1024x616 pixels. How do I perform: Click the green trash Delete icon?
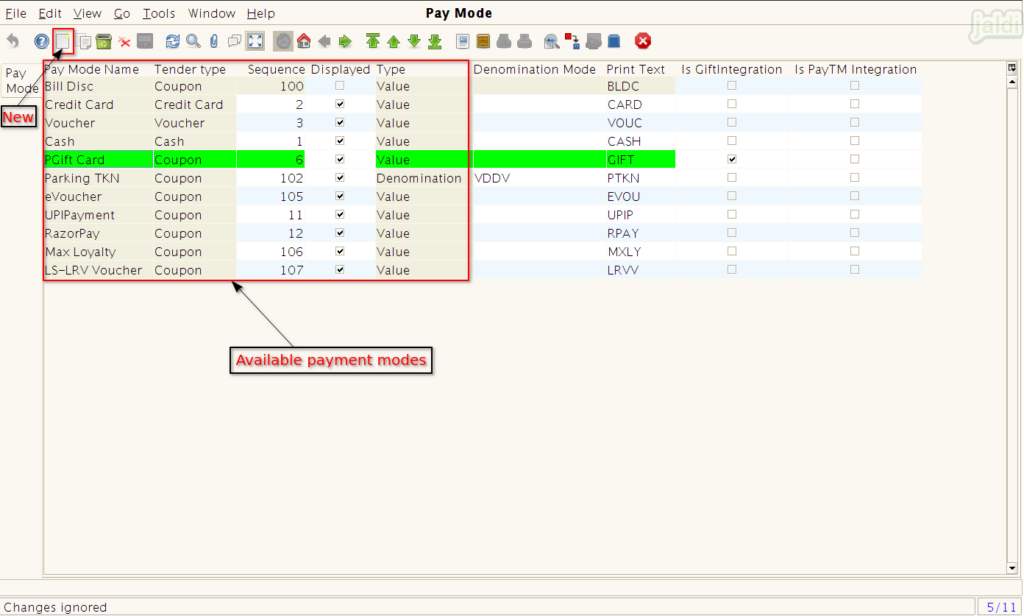click(x=104, y=42)
